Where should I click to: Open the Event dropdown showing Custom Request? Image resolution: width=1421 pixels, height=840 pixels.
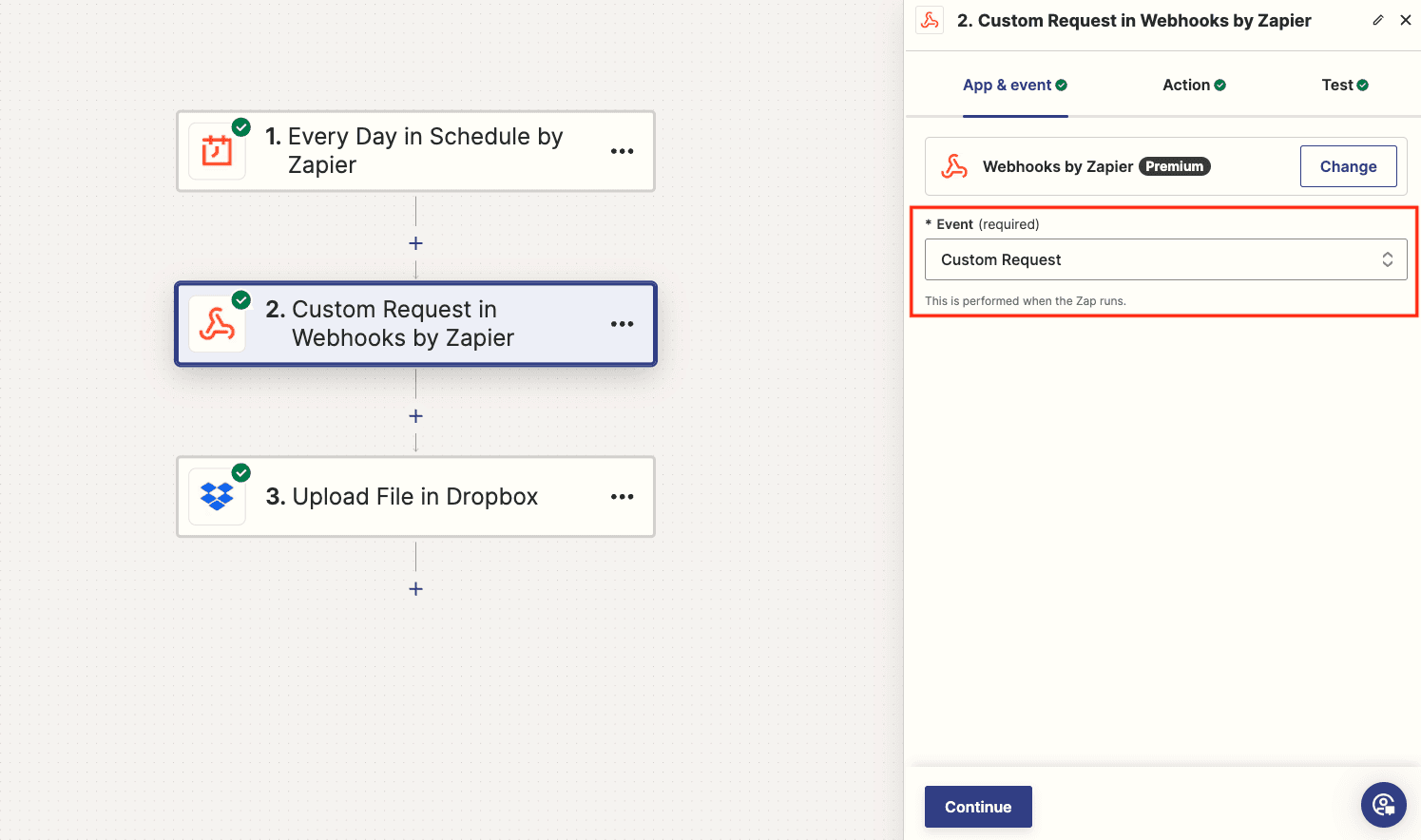point(1166,259)
